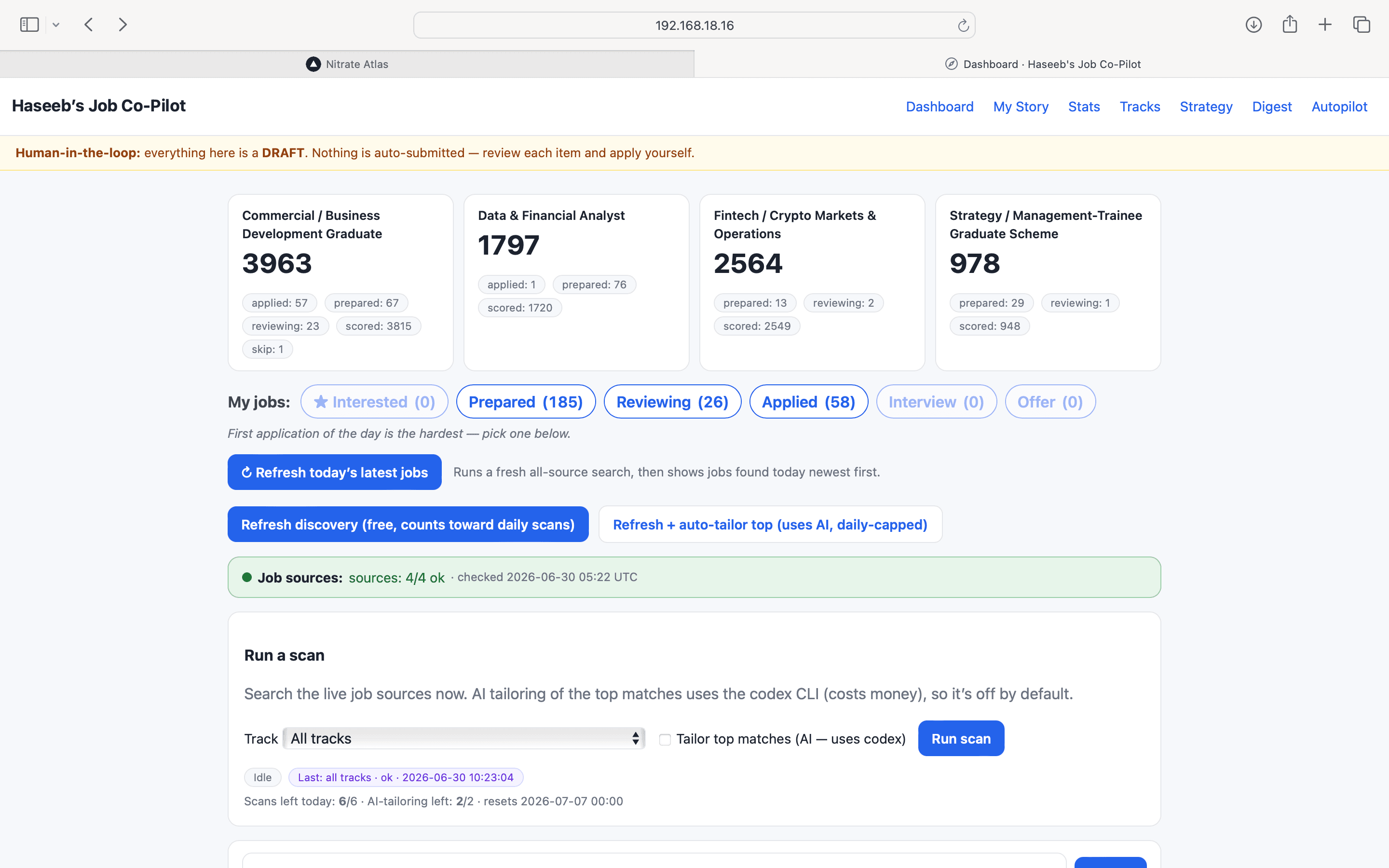Click the 'applied: 57' tag
The image size is (1389, 868).
(x=280, y=303)
